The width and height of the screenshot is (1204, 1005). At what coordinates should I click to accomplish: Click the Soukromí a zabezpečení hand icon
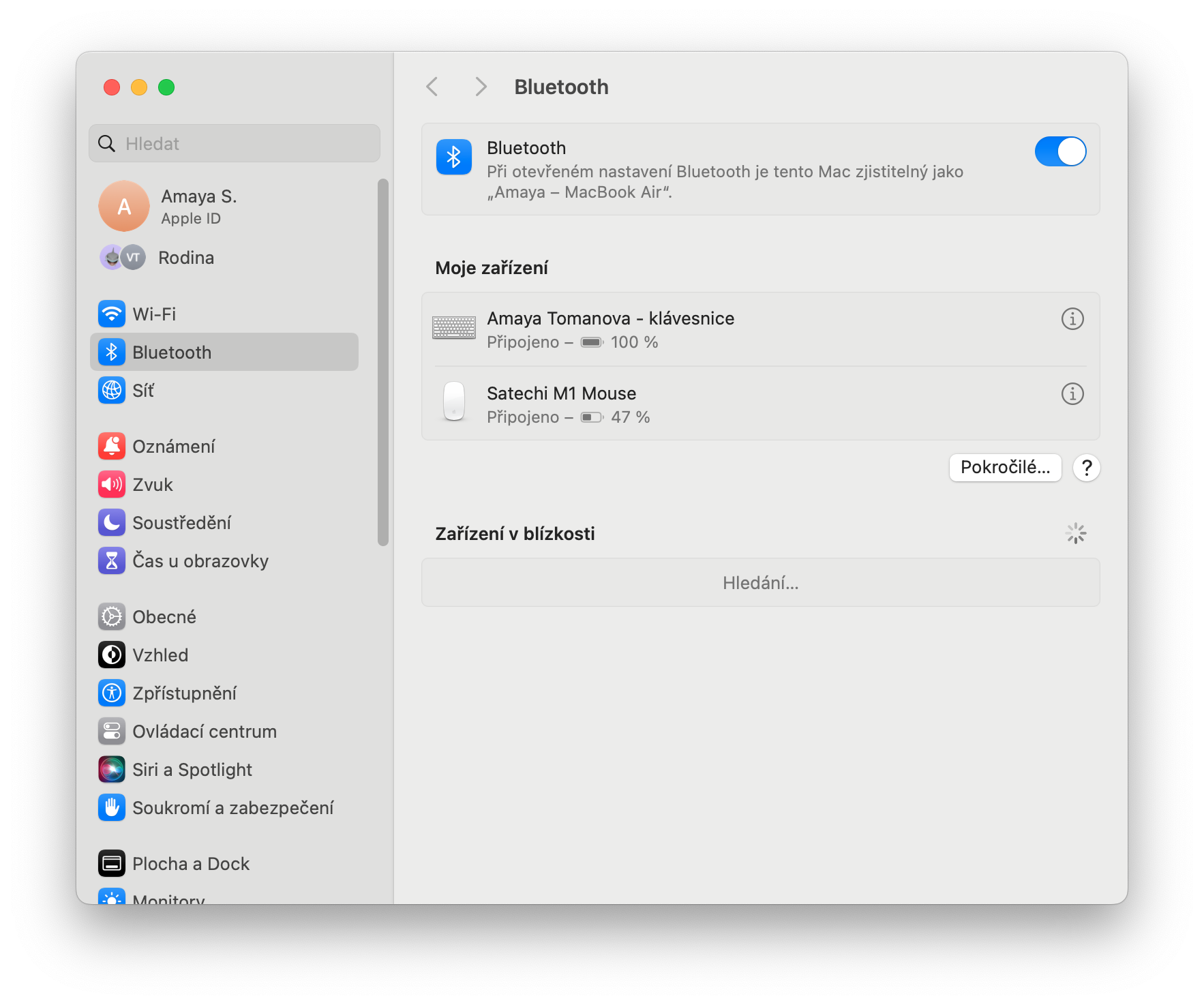coord(112,808)
